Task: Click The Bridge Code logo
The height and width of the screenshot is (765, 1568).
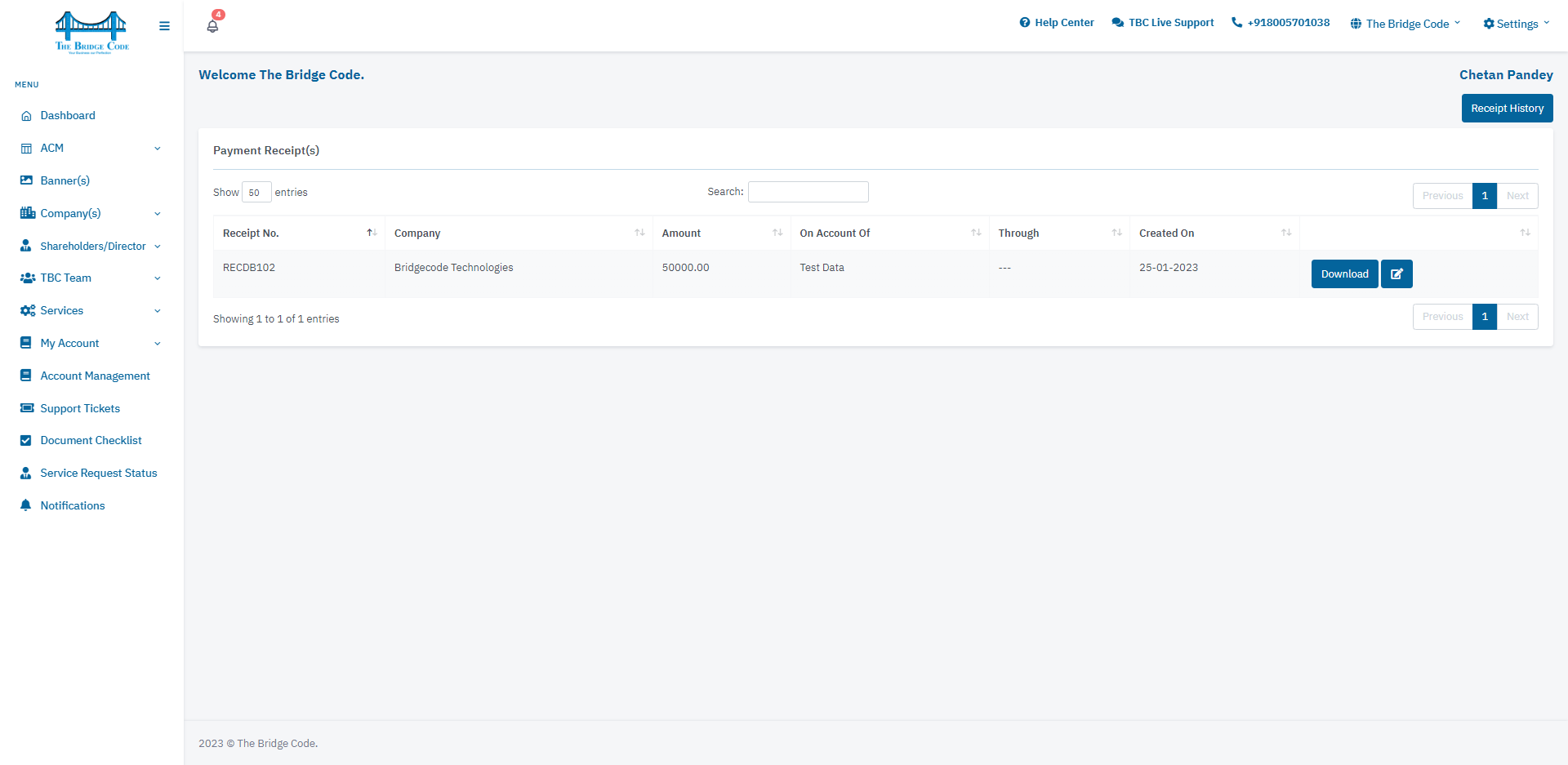Action: pos(91,32)
